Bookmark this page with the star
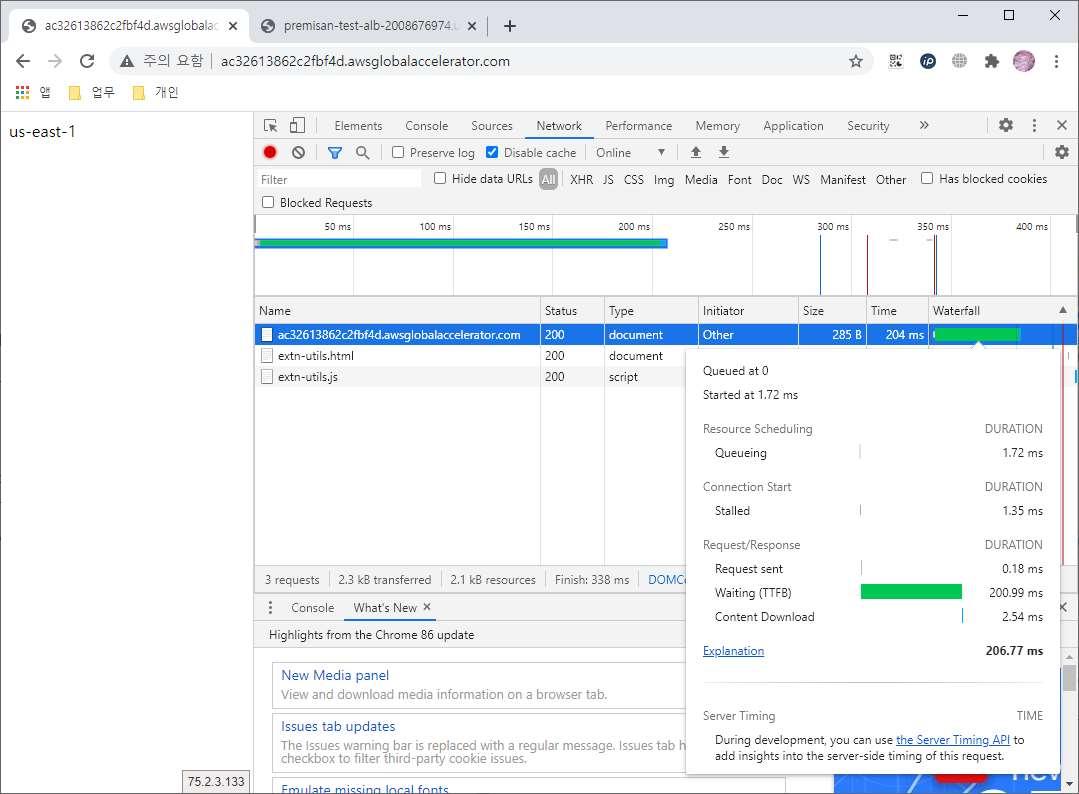Image resolution: width=1079 pixels, height=794 pixels. point(855,61)
